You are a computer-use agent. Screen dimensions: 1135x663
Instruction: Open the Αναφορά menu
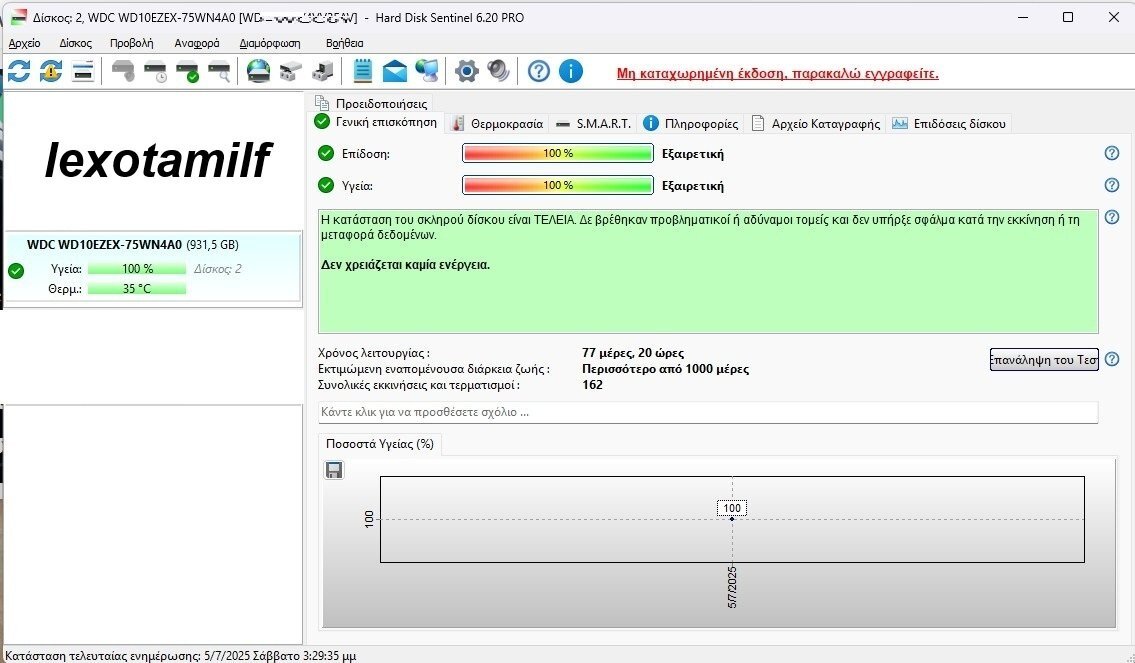[x=197, y=43]
